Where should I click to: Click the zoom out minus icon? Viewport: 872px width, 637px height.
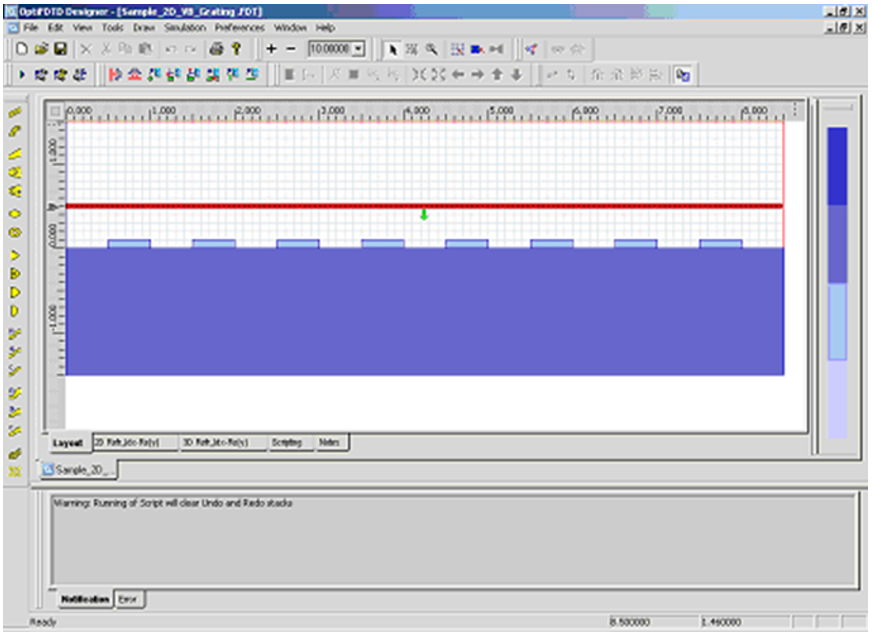coord(292,49)
